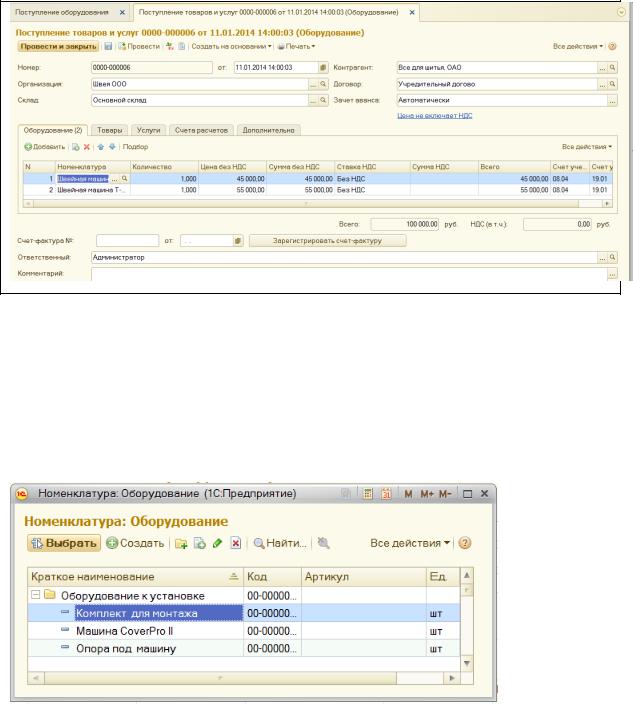Viewport: 633px width, 704px height.
Task: Click the Провести и закрыть button
Action: (58, 46)
